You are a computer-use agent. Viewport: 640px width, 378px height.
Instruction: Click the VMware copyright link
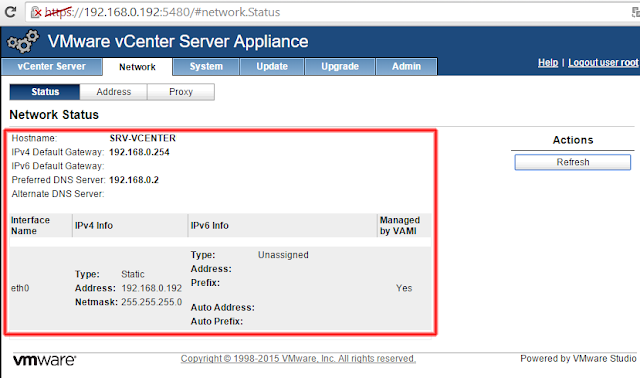pyautogui.click(x=298, y=358)
